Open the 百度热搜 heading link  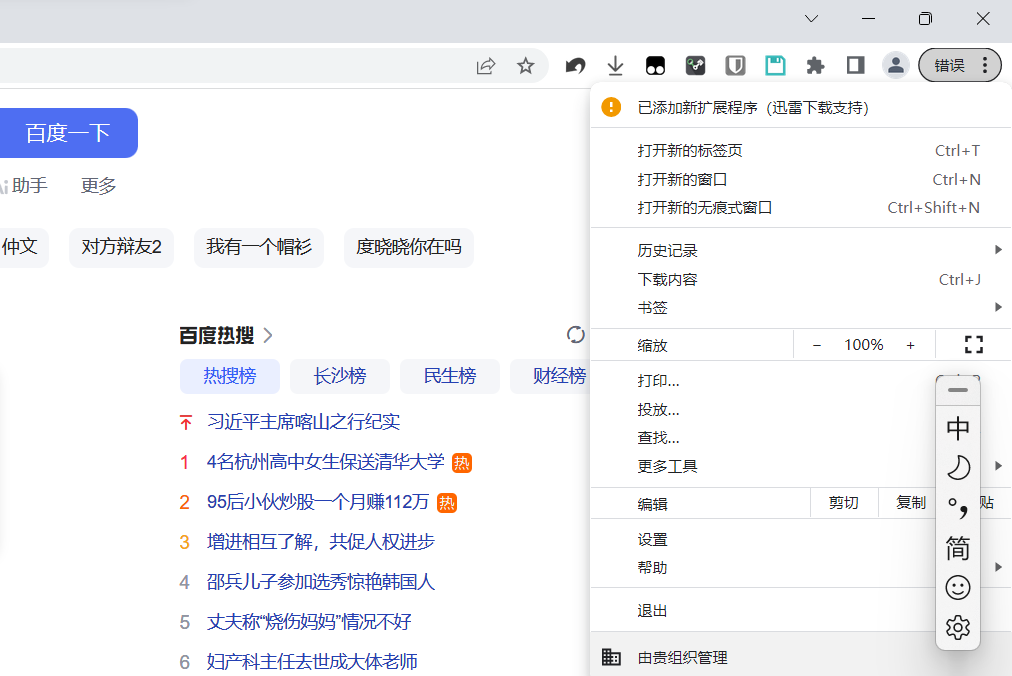226,336
